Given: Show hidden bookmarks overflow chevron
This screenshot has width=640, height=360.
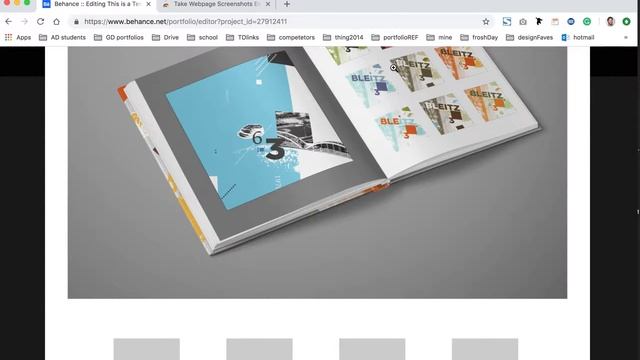Looking at the screenshot, I should point(626,38).
